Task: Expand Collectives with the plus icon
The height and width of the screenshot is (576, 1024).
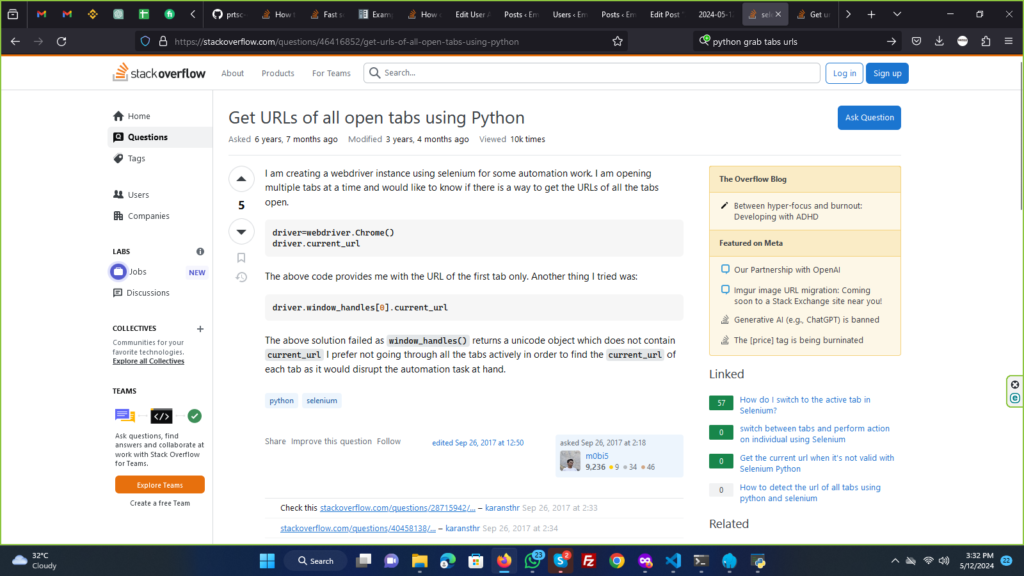Action: point(200,328)
